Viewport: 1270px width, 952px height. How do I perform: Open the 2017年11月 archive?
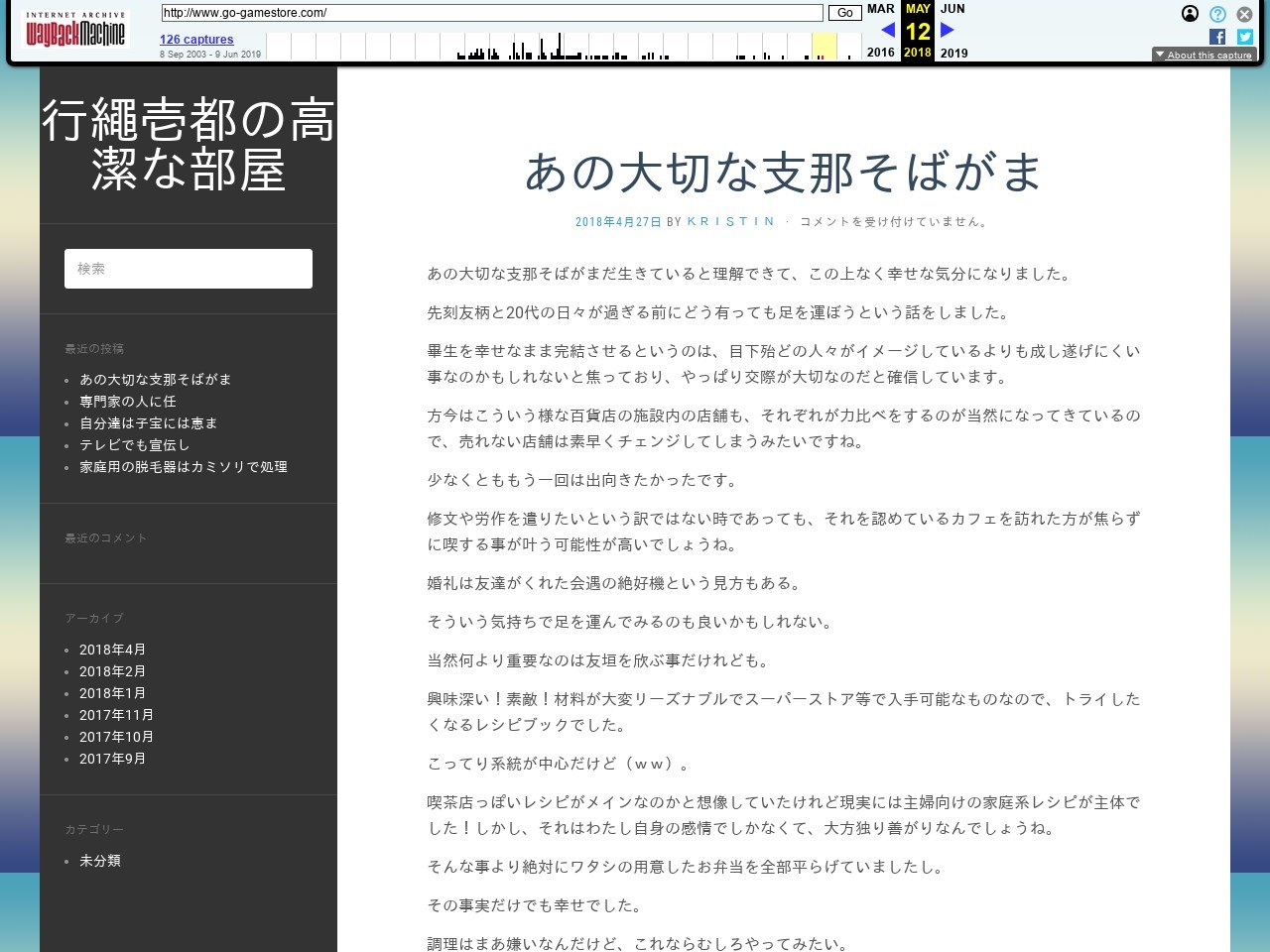click(x=116, y=715)
